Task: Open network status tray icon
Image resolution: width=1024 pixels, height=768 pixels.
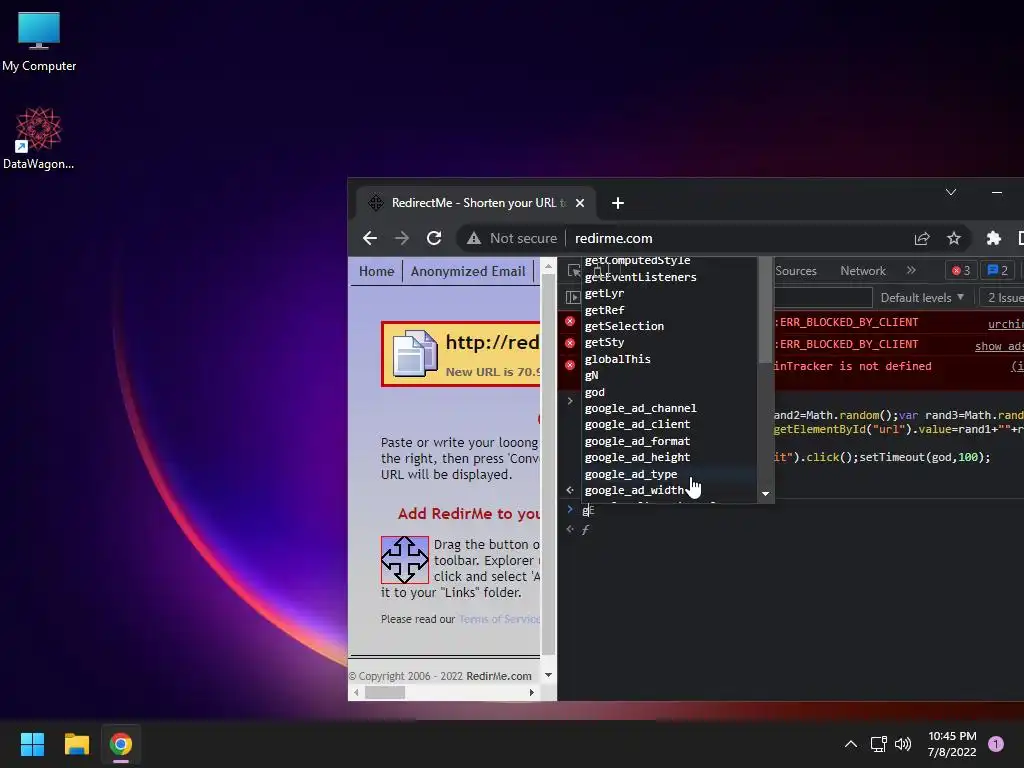Action: pyautogui.click(x=878, y=744)
